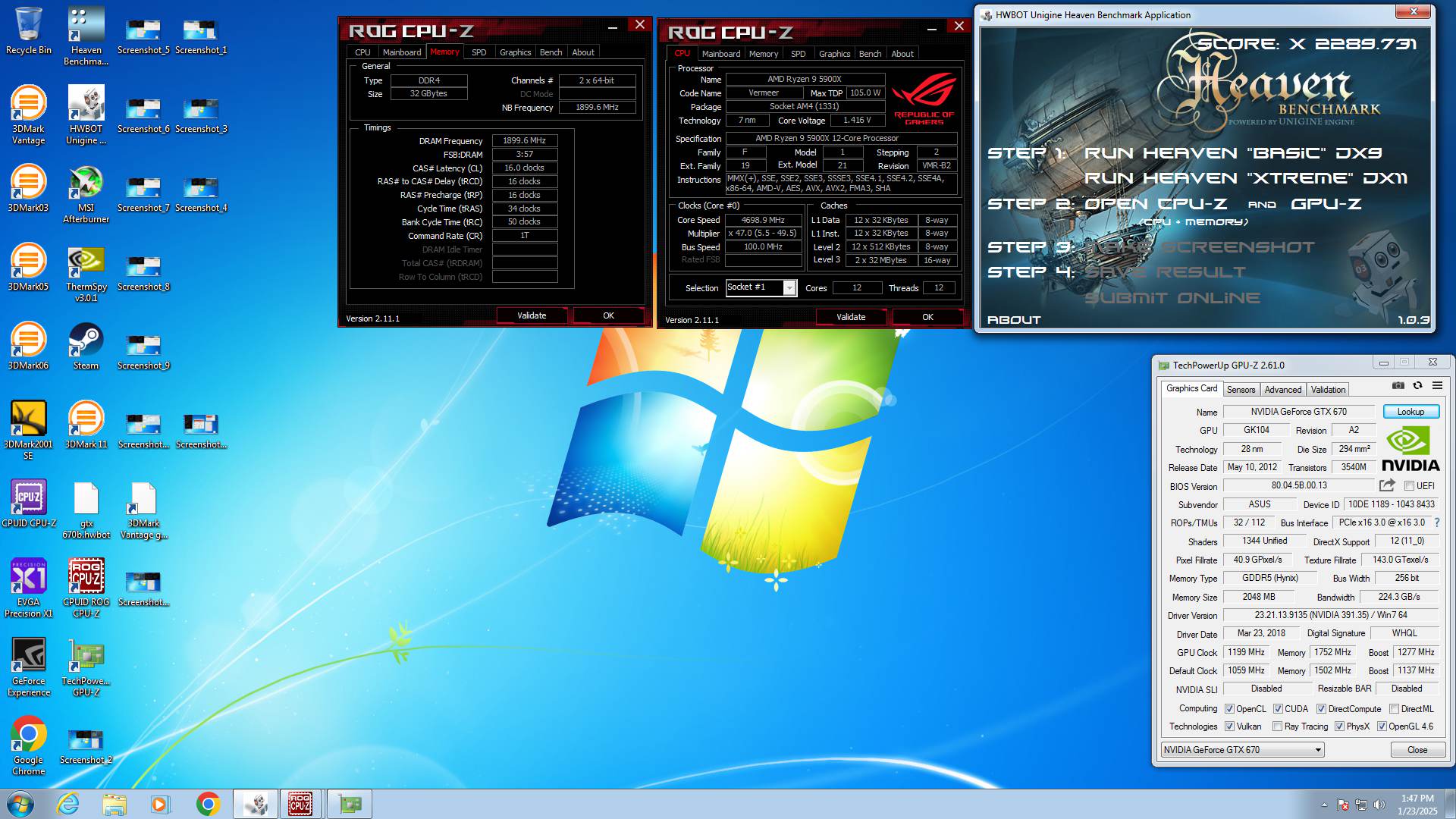The image size is (1456, 819).
Task: Toggle PhysX checkbox in GPU-Z
Action: pyautogui.click(x=1339, y=726)
